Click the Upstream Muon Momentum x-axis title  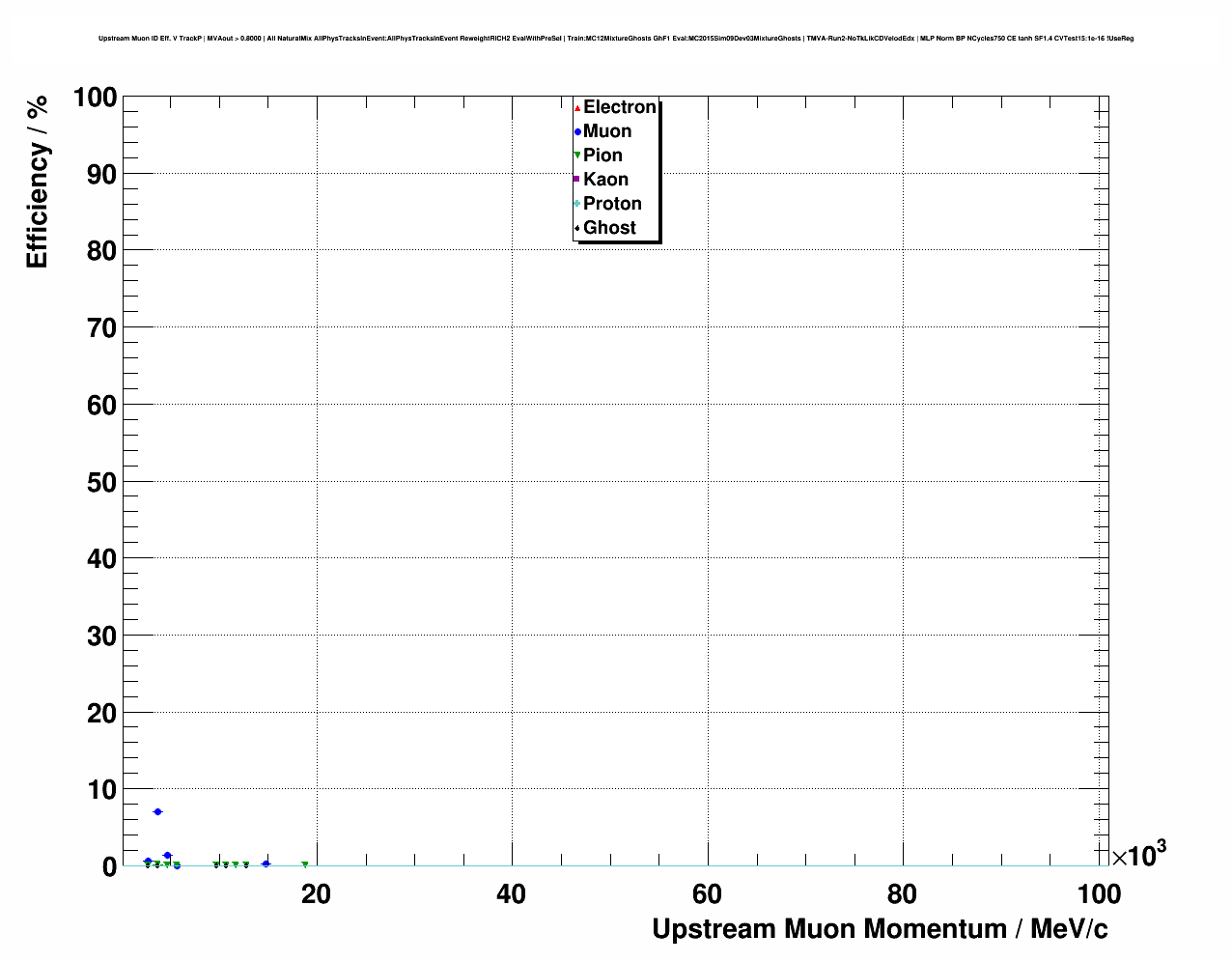coord(880,929)
